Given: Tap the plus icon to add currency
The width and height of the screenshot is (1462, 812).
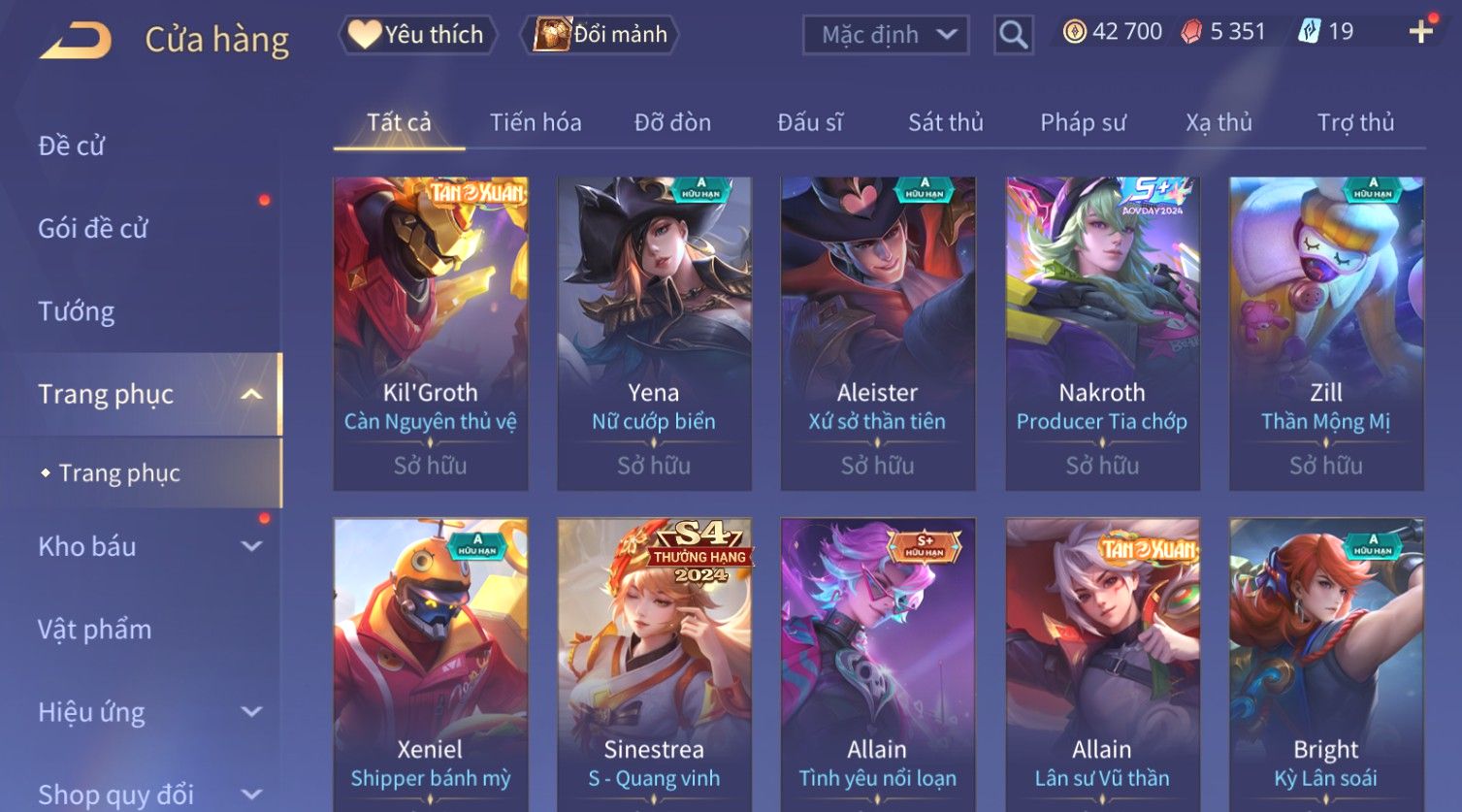Looking at the screenshot, I should 1420,32.
